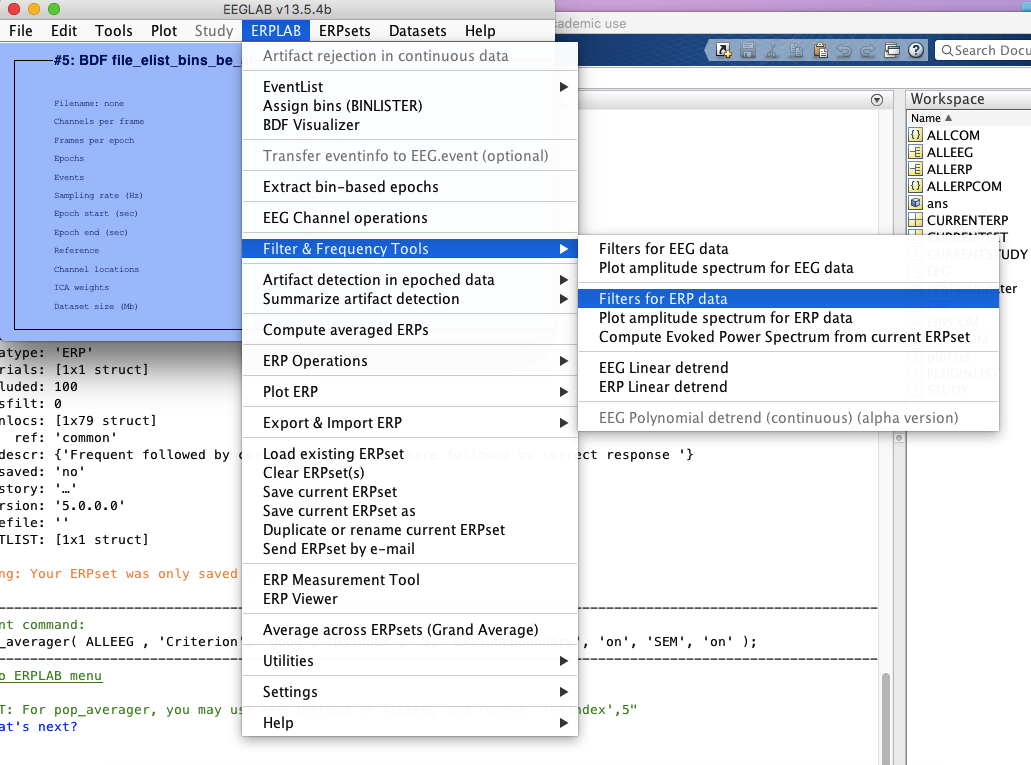Select Average across ERPsets (Grand Average)
The image size is (1031, 765).
point(410,630)
